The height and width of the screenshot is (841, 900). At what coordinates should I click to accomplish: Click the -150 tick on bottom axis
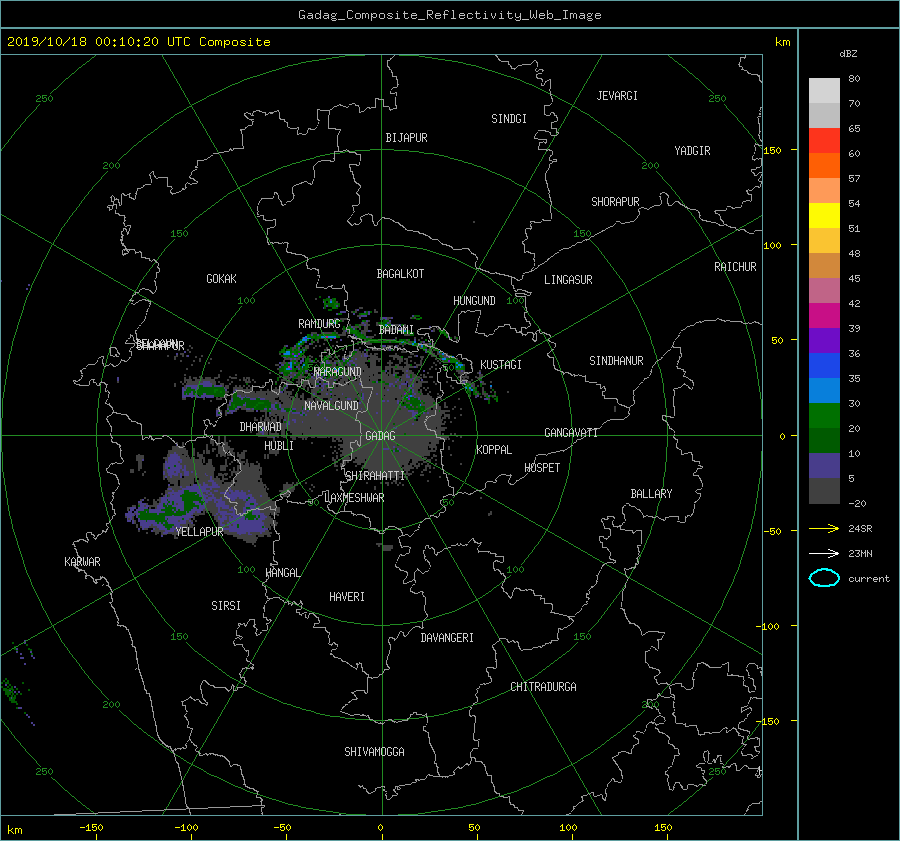(x=91, y=827)
